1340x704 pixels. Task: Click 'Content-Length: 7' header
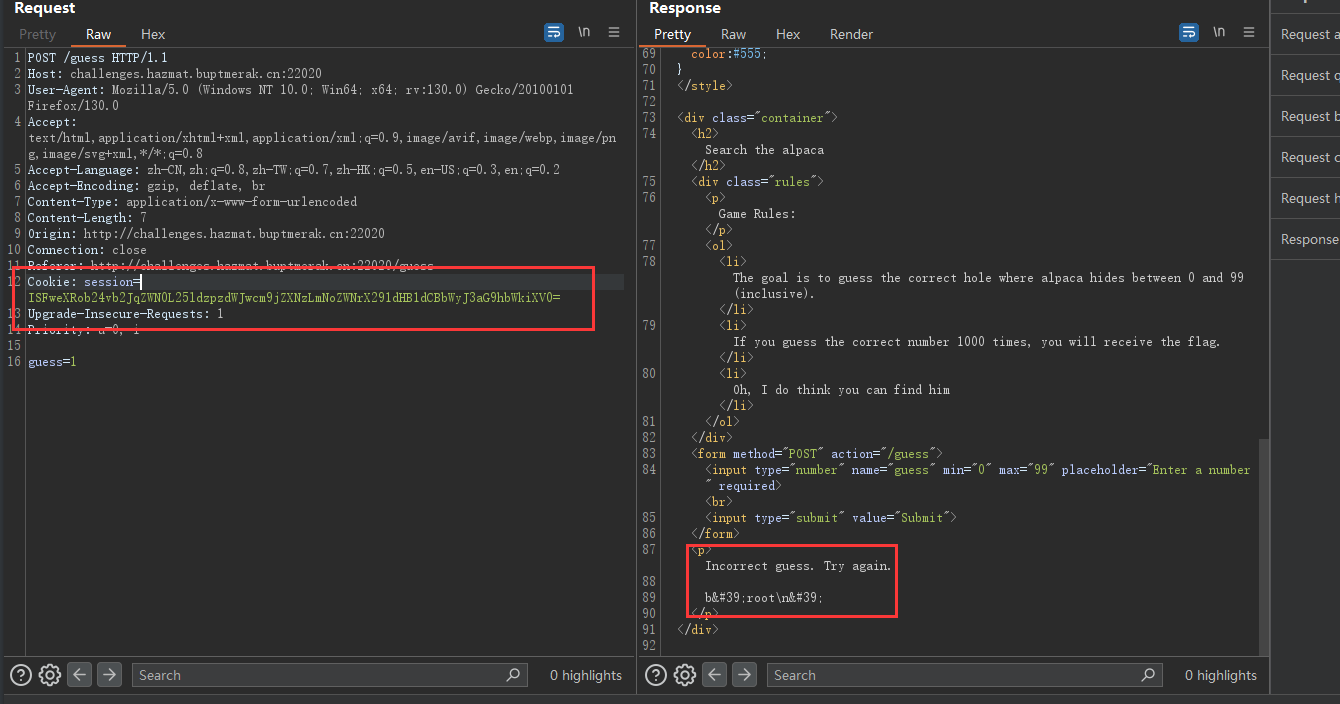[x=87, y=218]
